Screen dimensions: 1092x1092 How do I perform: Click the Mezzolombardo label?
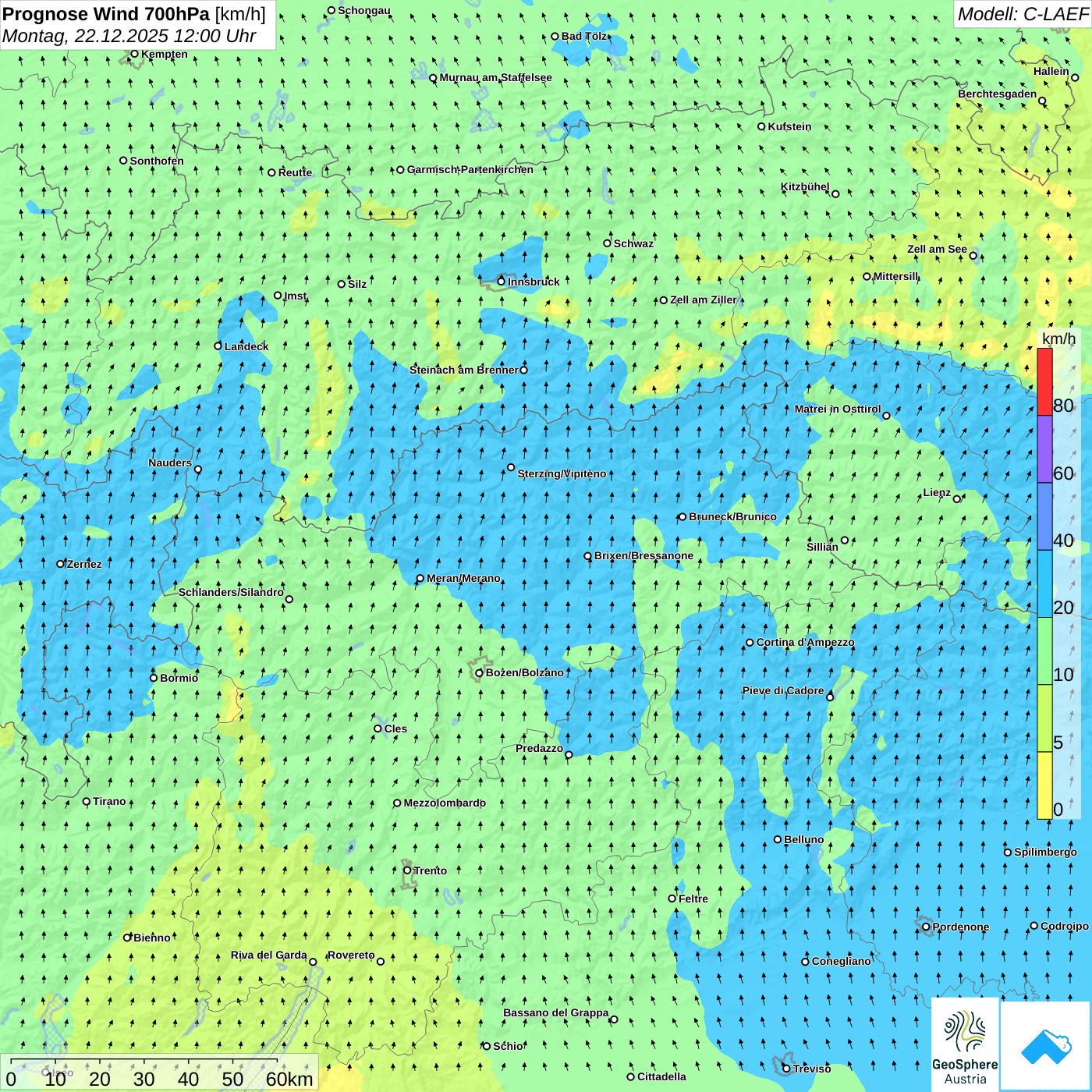click(445, 803)
